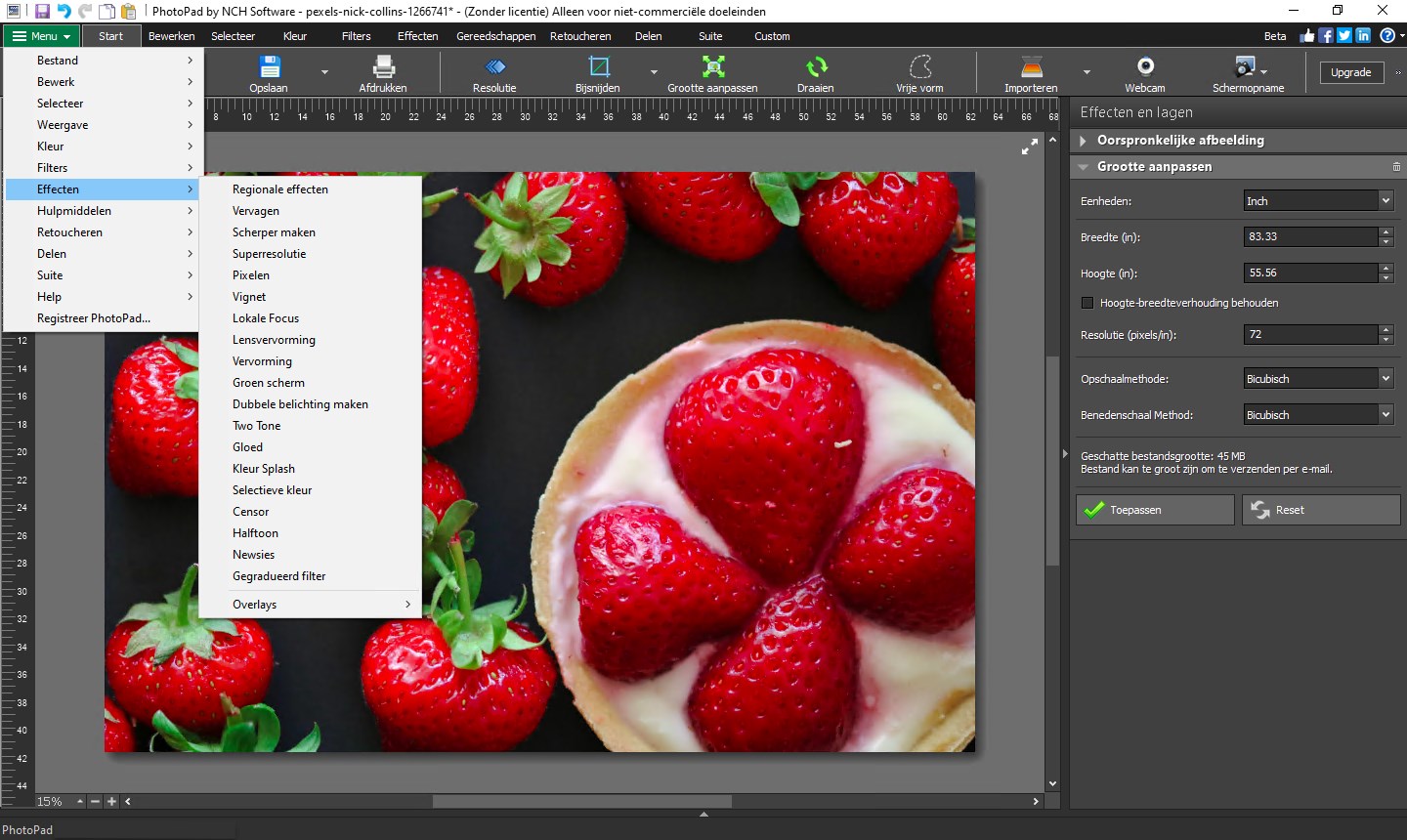Click the Twitter share icon
This screenshot has width=1407, height=840.
coord(1344,35)
